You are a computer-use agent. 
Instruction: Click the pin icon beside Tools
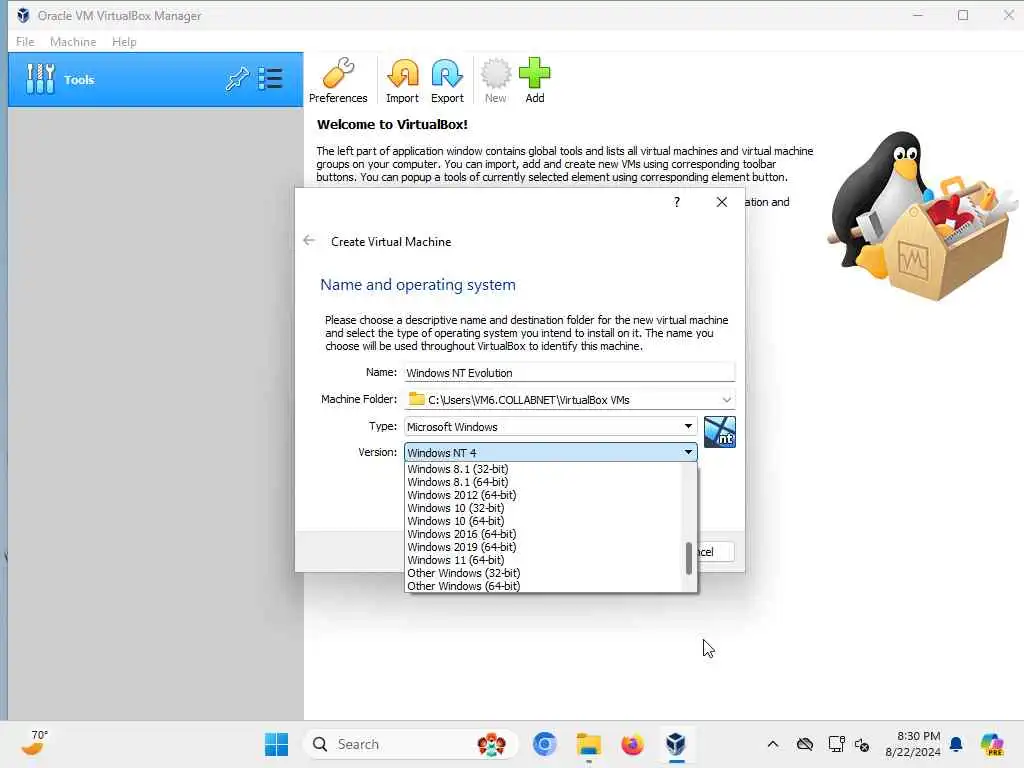237,79
